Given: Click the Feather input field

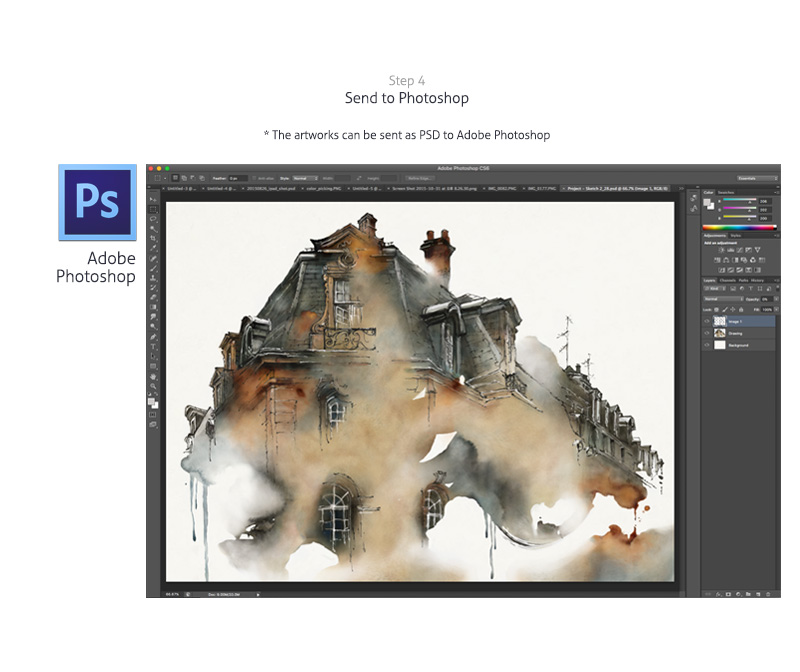Looking at the screenshot, I should pos(238,178).
